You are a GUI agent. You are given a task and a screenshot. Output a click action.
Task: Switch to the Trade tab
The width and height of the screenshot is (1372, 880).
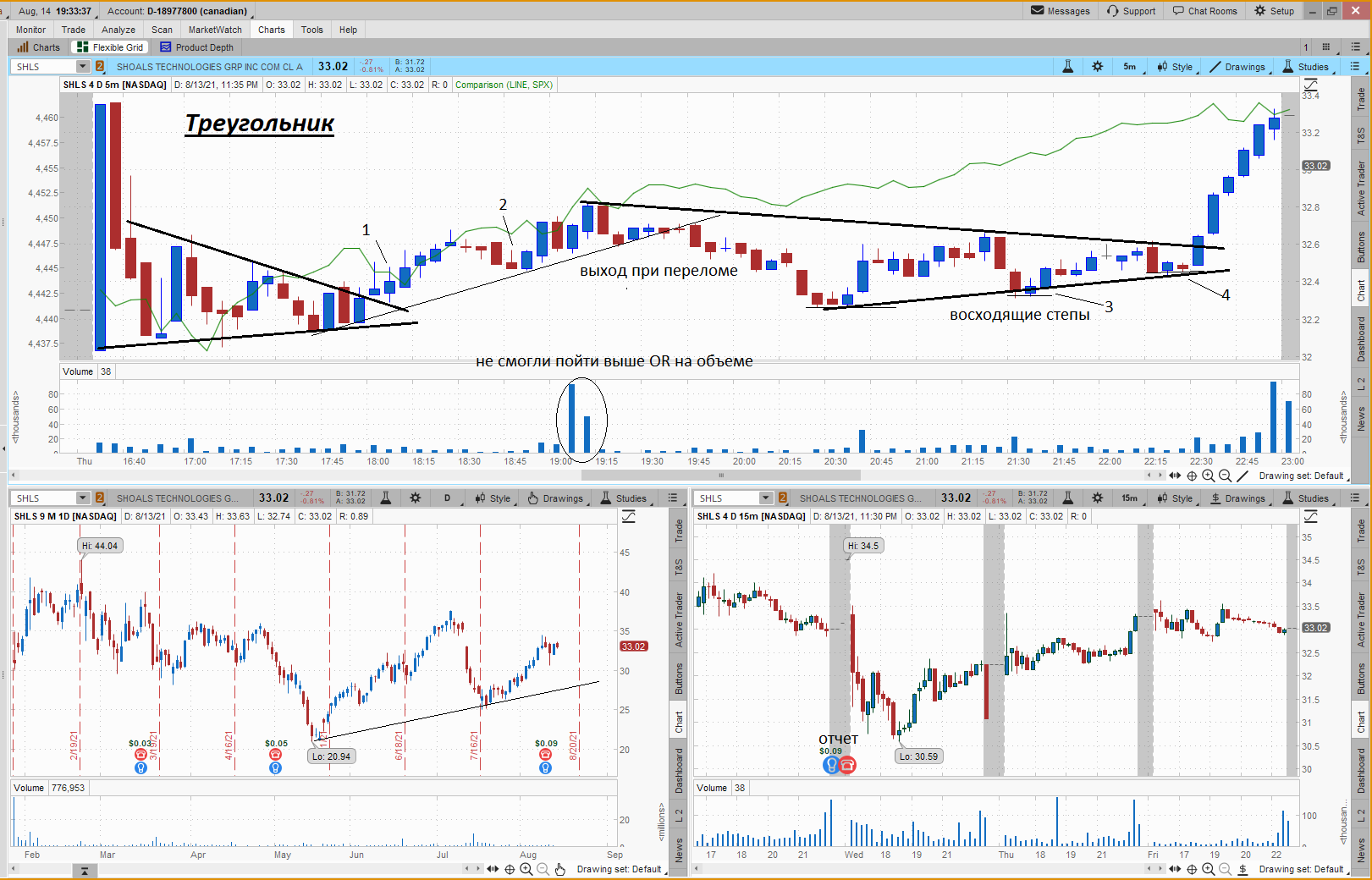pyautogui.click(x=74, y=30)
